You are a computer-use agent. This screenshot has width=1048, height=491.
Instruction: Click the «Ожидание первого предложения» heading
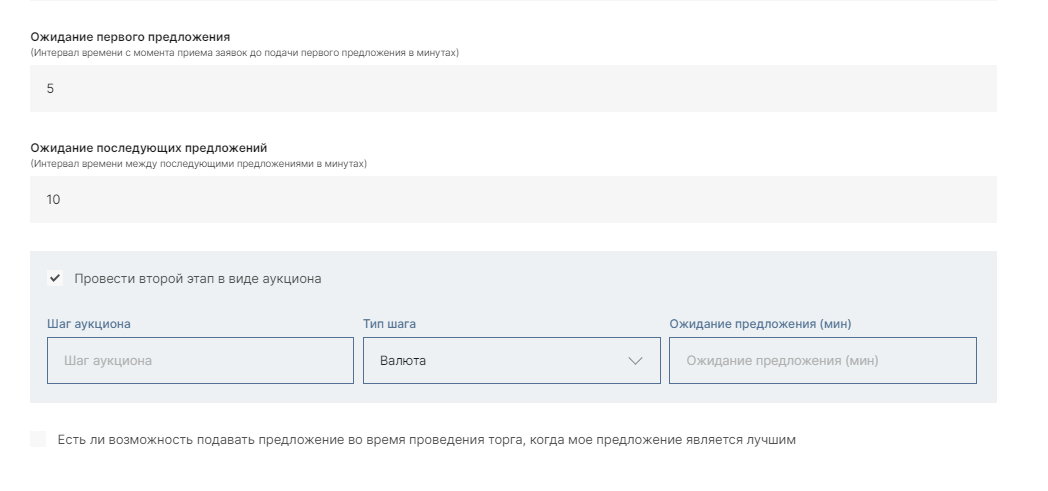coord(130,37)
